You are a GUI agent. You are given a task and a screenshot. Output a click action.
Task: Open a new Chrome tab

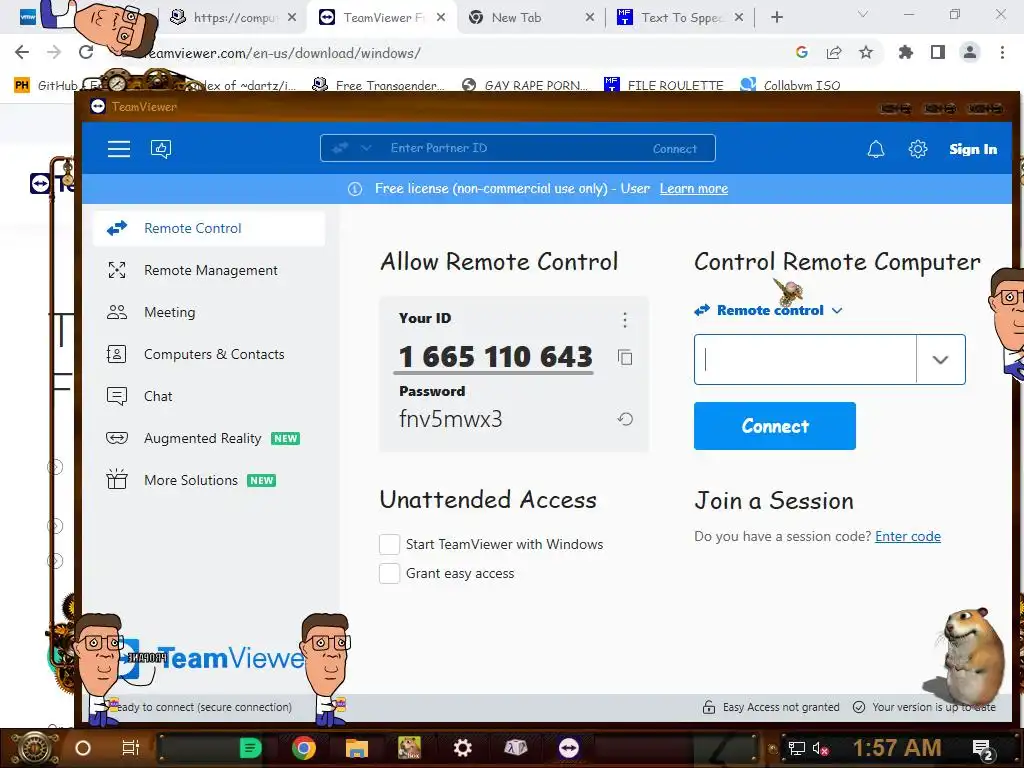click(x=776, y=18)
